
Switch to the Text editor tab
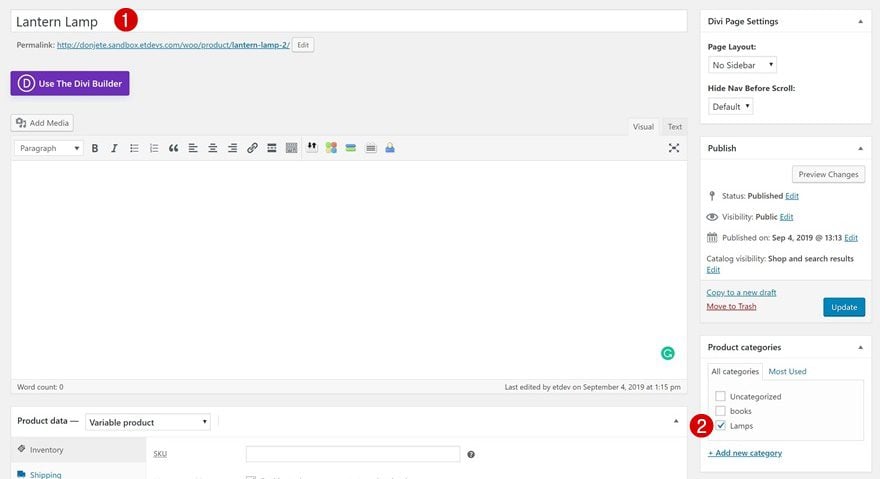point(675,127)
